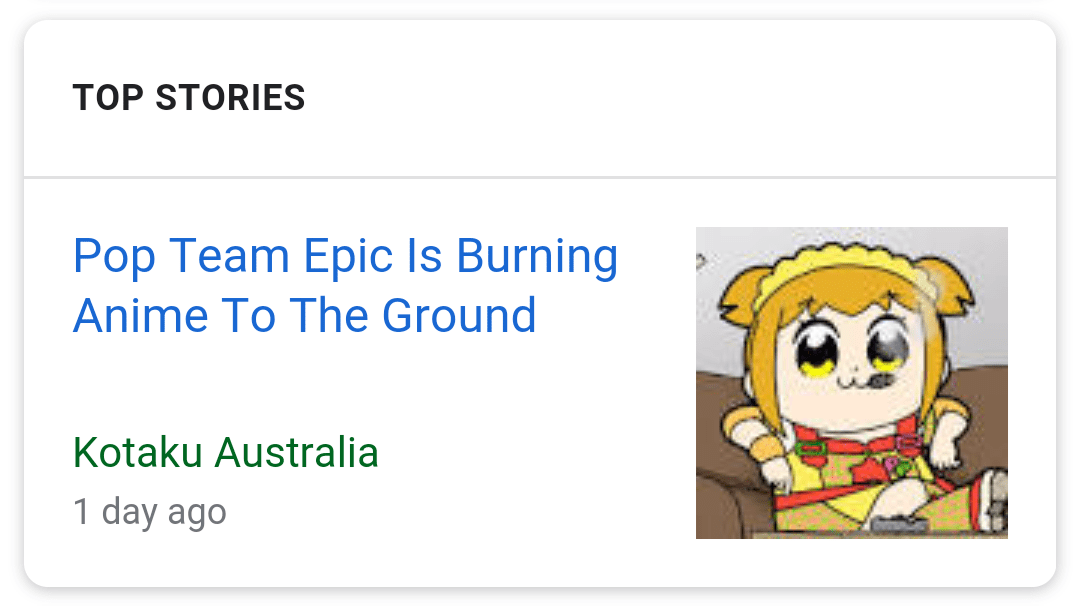Click the 'Anime To The Ground' headline line
Screen dimensions: 1080x606
[304, 315]
